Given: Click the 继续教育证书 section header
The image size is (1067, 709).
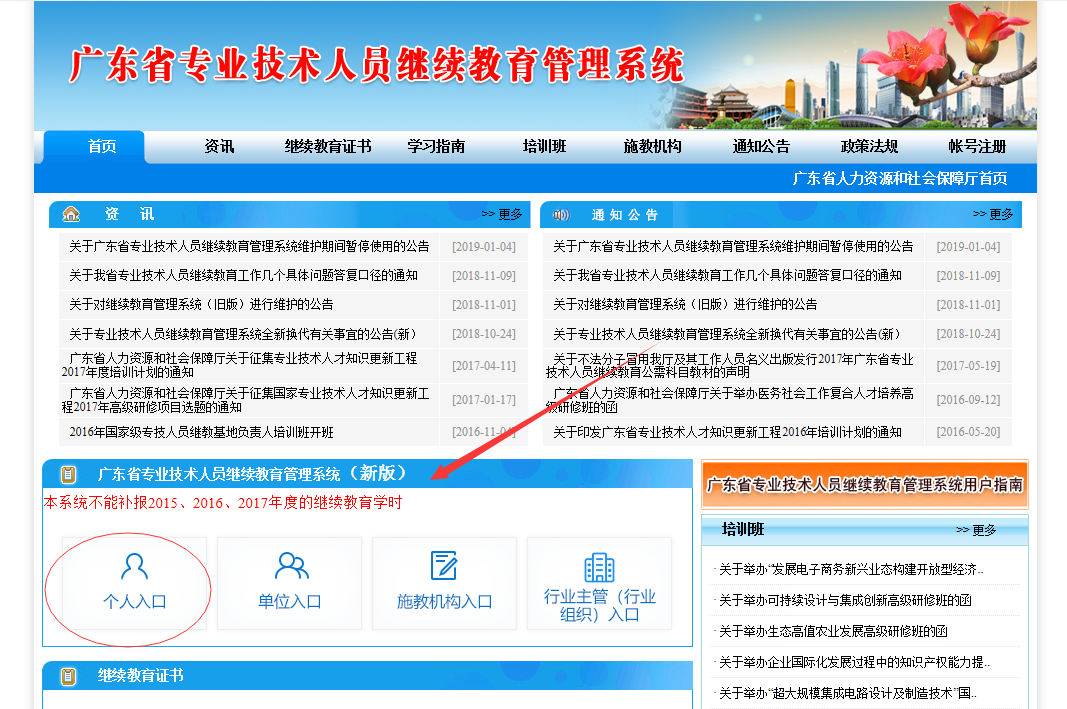Looking at the screenshot, I should 140,676.
